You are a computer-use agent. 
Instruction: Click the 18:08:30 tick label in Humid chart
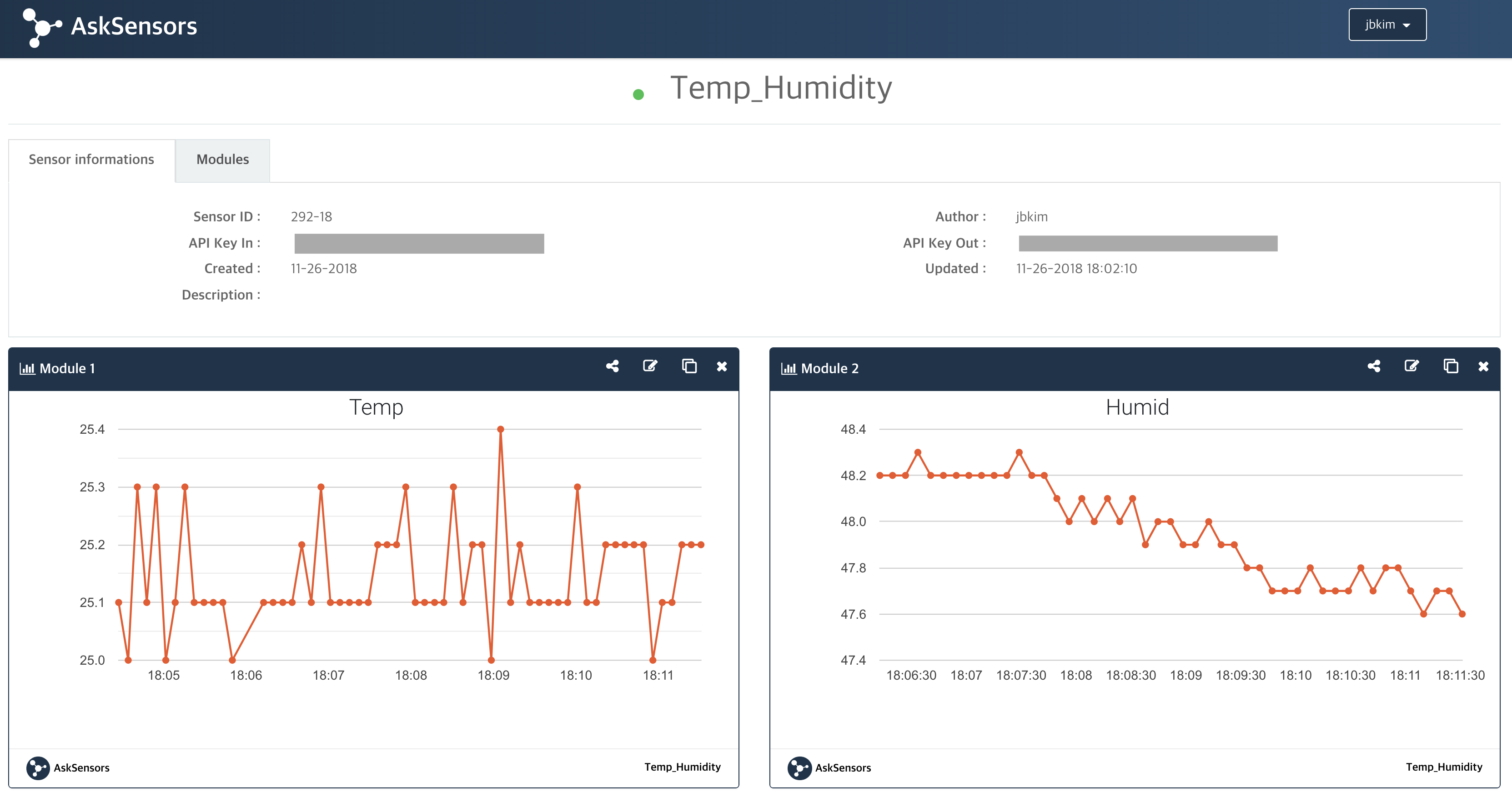pyautogui.click(x=1131, y=675)
